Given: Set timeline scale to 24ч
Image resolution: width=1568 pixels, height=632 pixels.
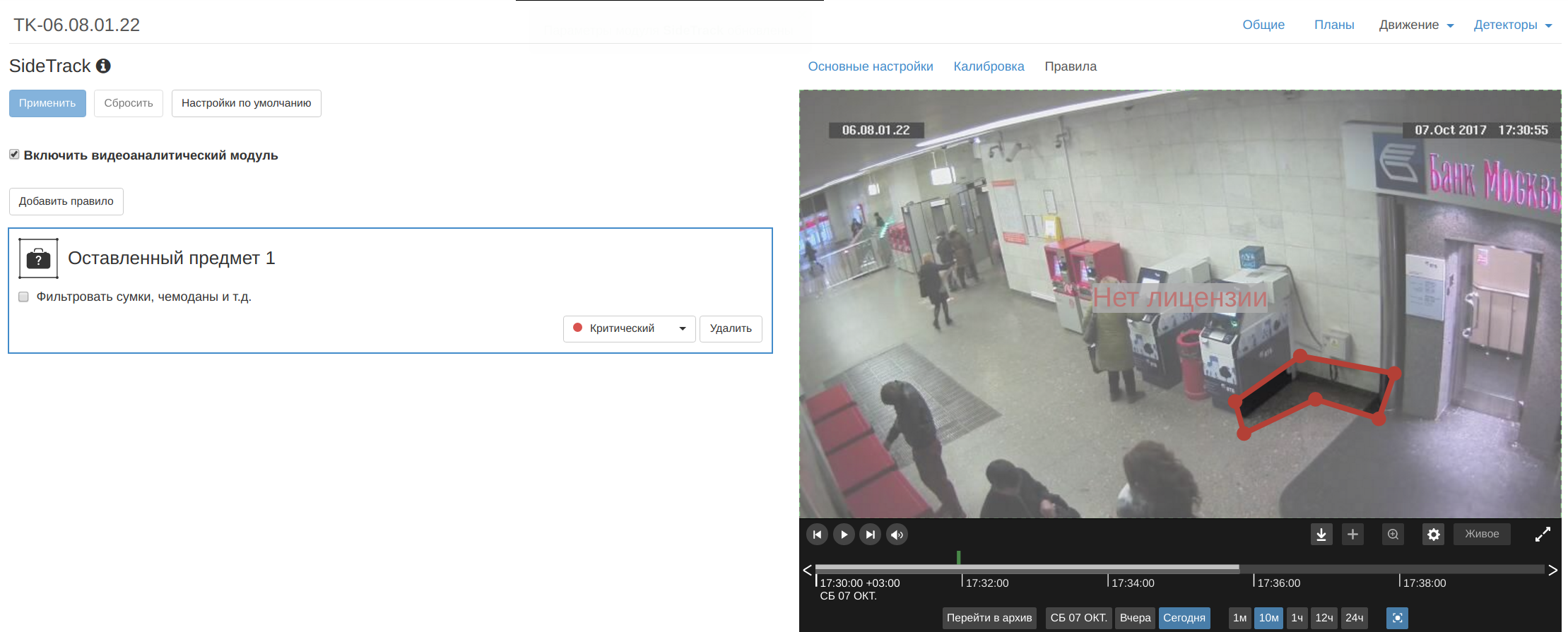Looking at the screenshot, I should (x=1355, y=618).
